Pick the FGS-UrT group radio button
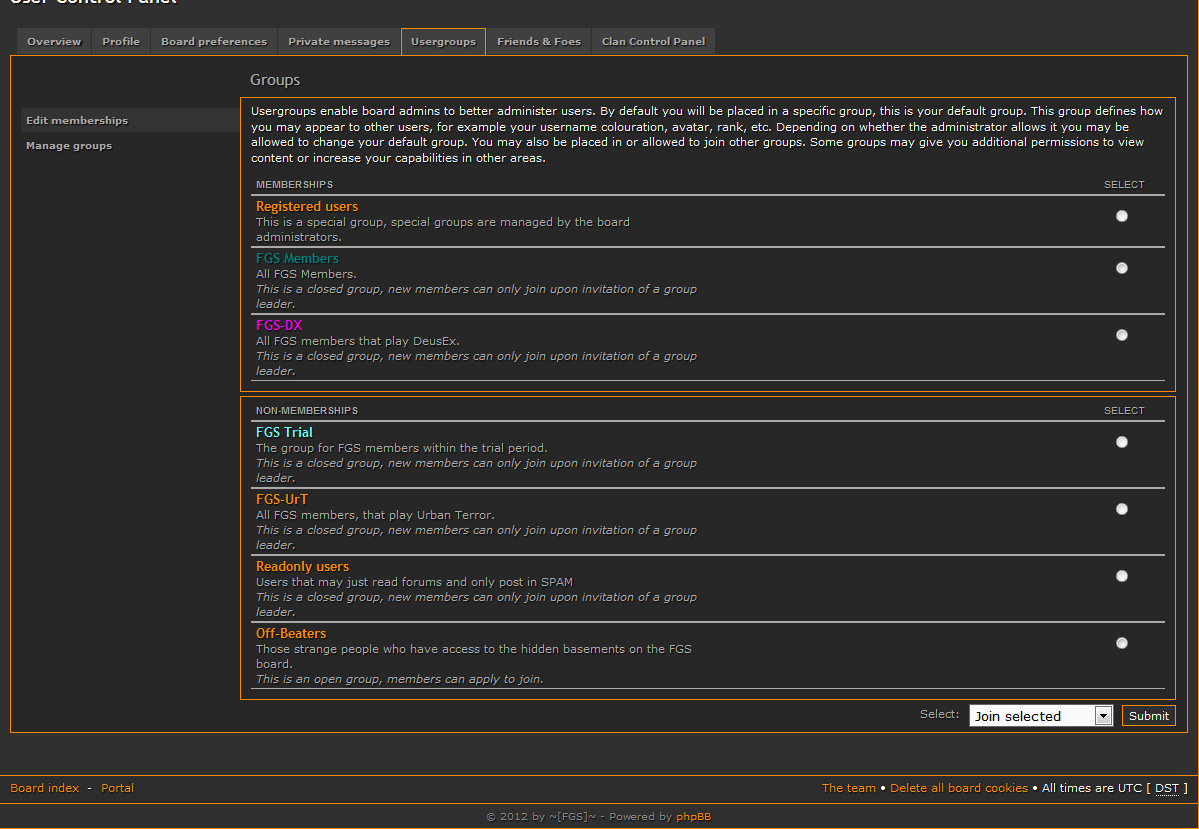1199x829 pixels. pyautogui.click(x=1121, y=509)
